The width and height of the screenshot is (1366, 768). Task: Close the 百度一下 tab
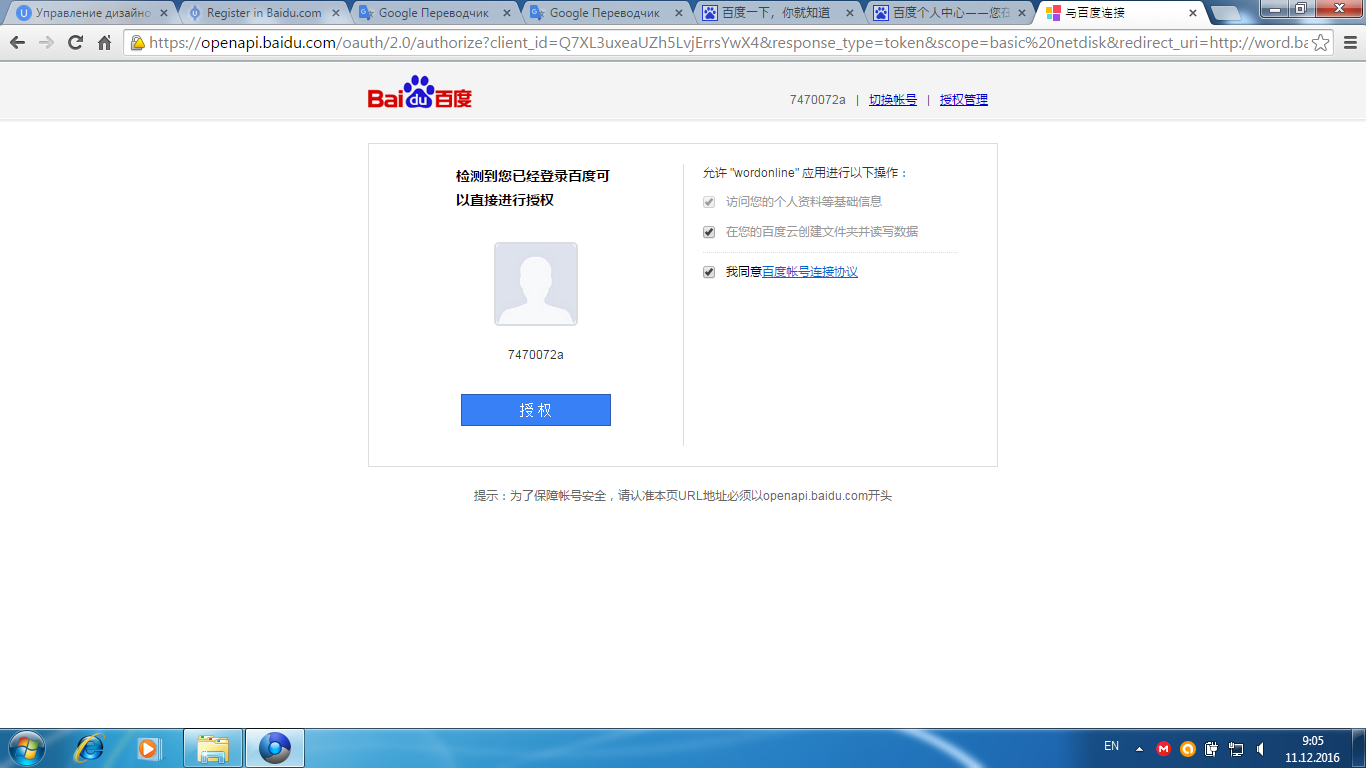[x=849, y=13]
